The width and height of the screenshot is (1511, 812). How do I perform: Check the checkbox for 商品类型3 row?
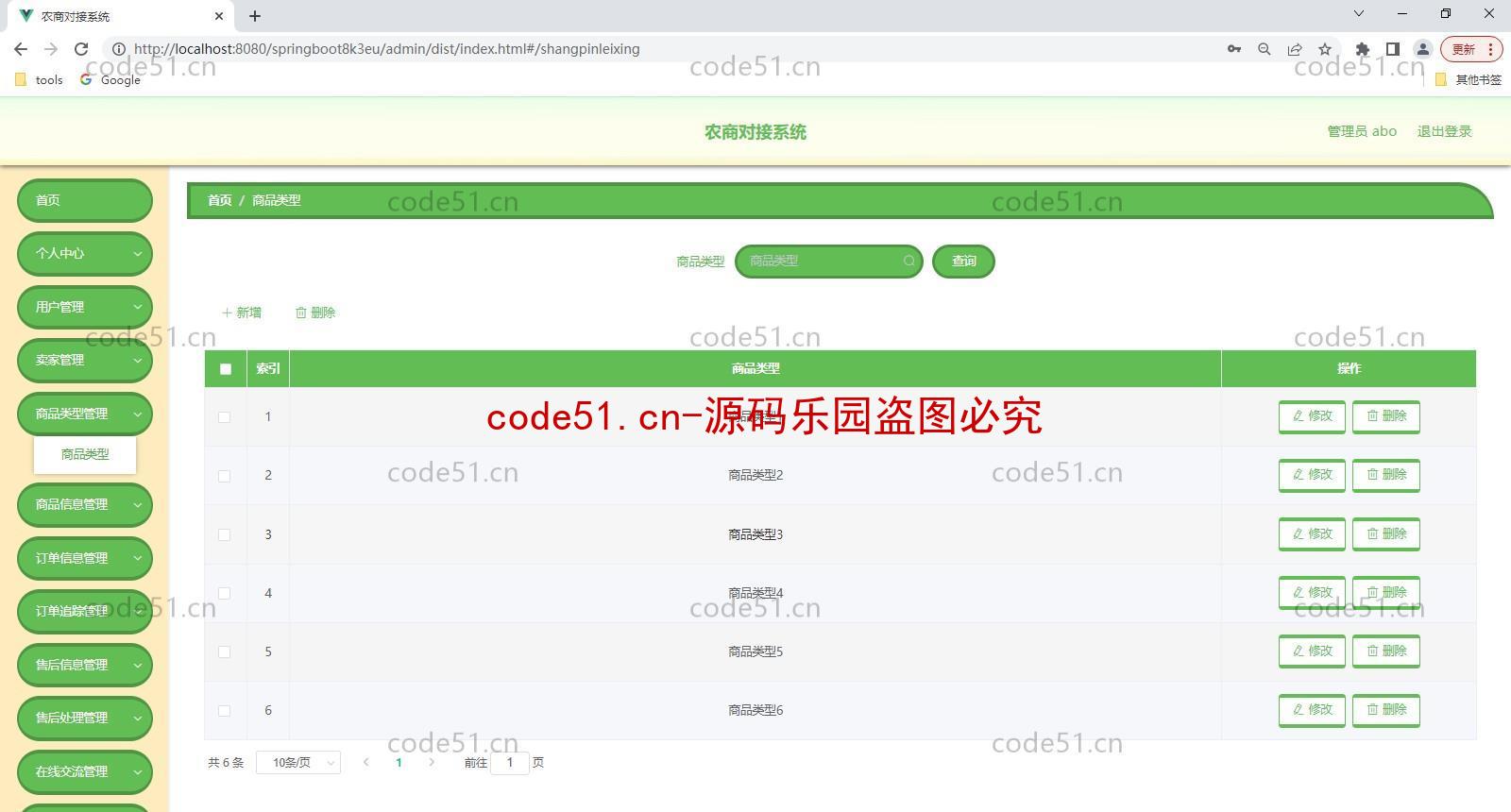pyautogui.click(x=224, y=534)
